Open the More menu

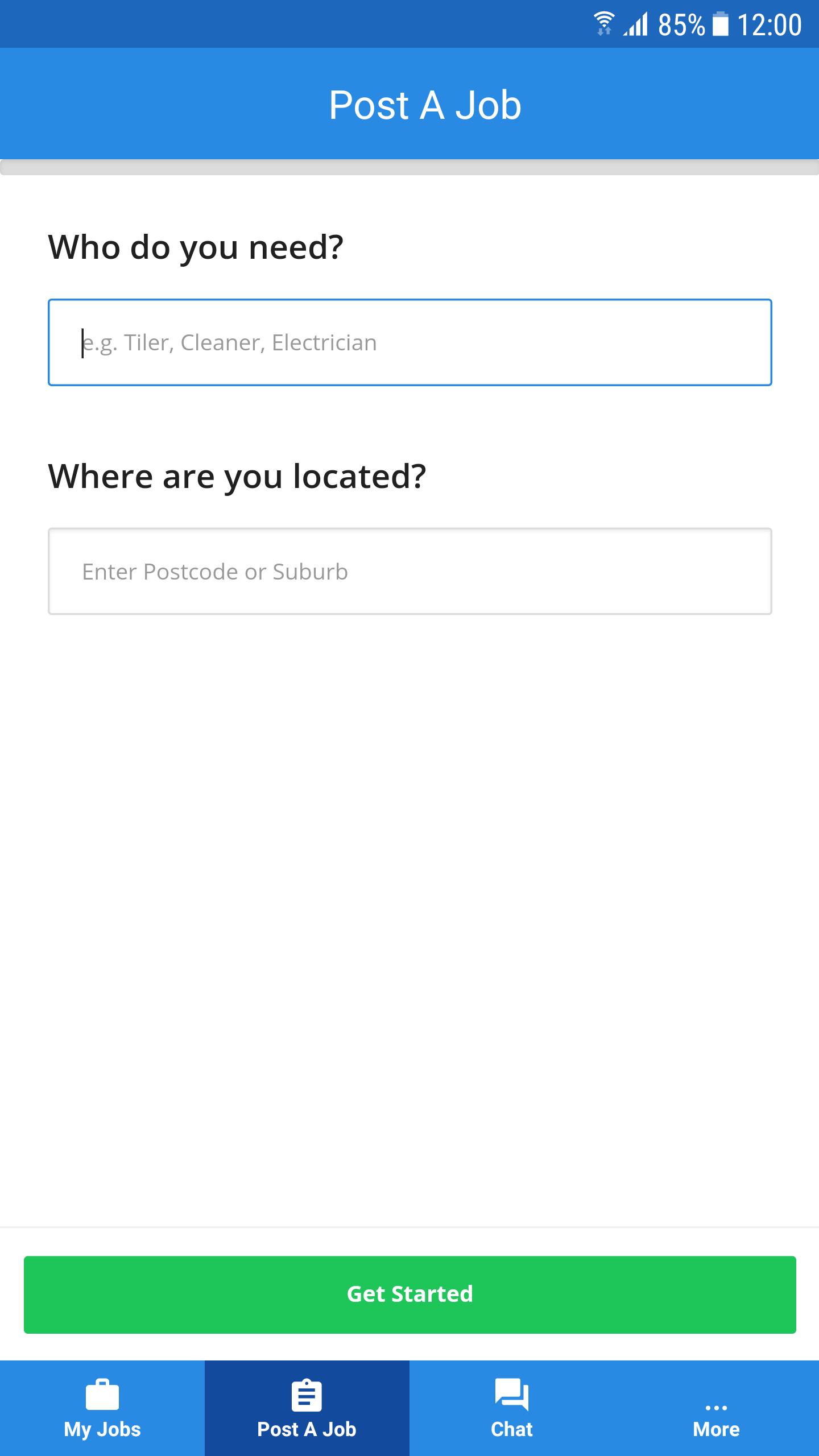716,1416
